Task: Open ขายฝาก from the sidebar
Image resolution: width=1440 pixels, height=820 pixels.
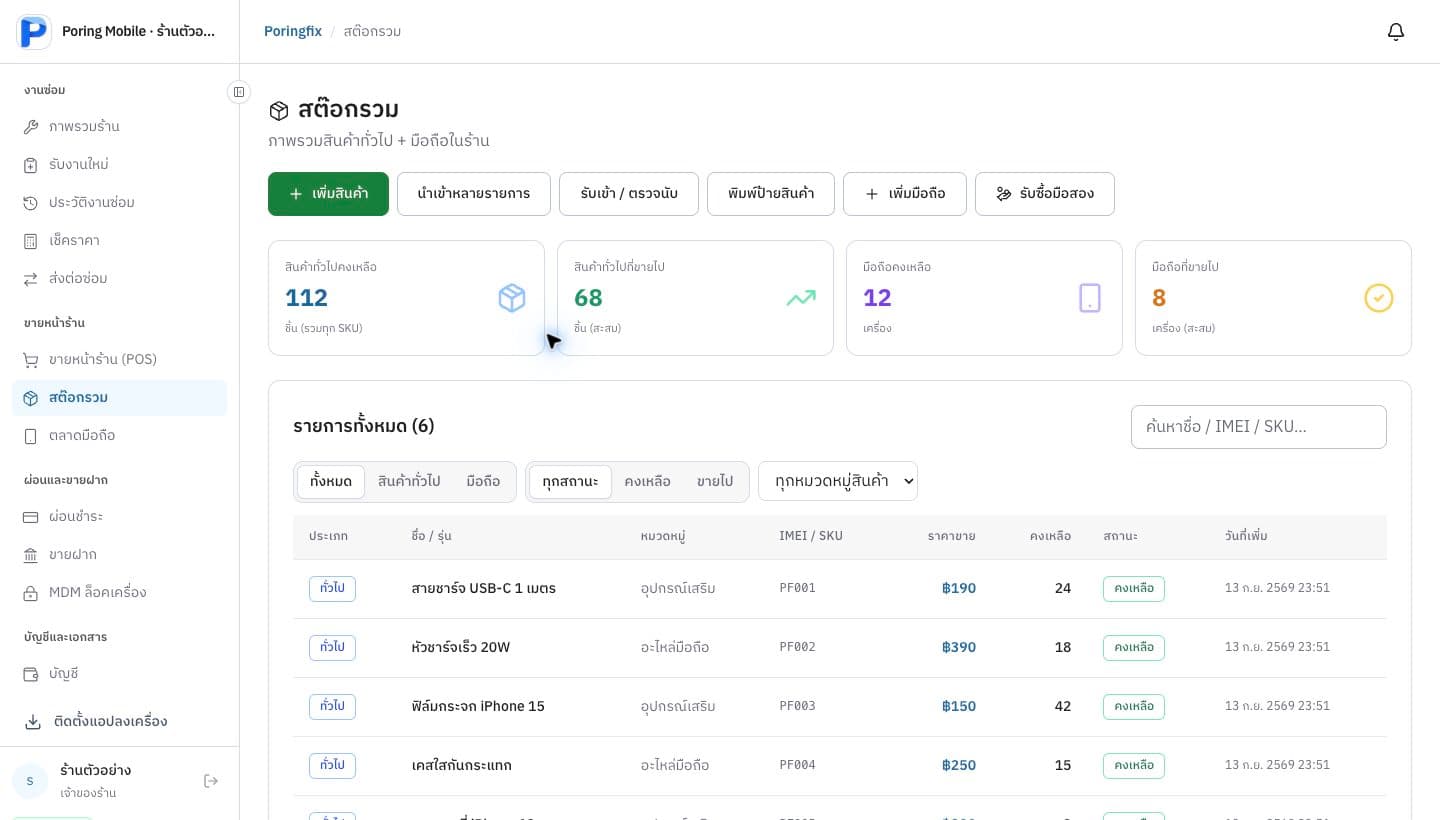Action: click(x=120, y=555)
